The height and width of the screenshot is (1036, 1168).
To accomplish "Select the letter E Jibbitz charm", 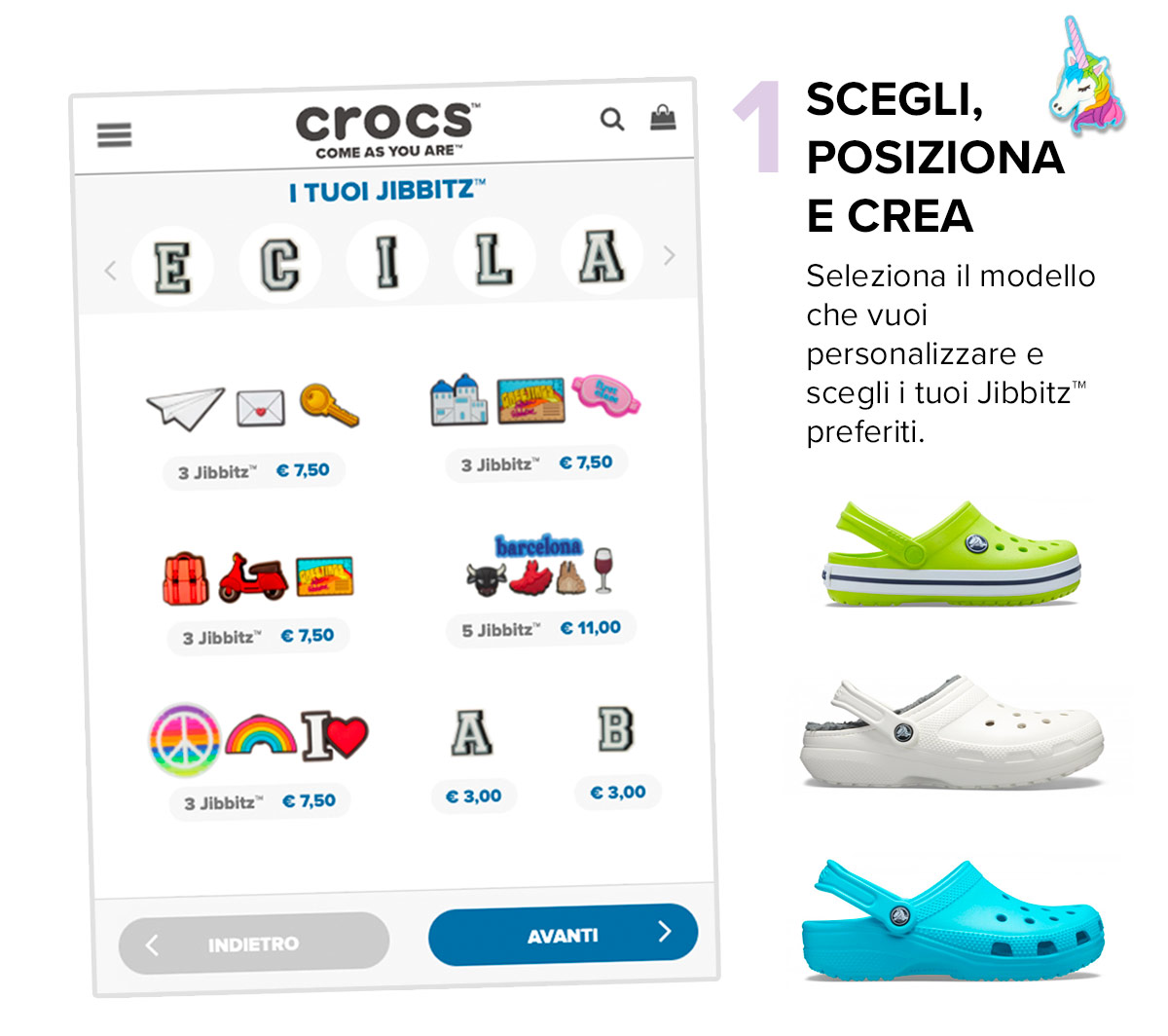I will coord(173,266).
